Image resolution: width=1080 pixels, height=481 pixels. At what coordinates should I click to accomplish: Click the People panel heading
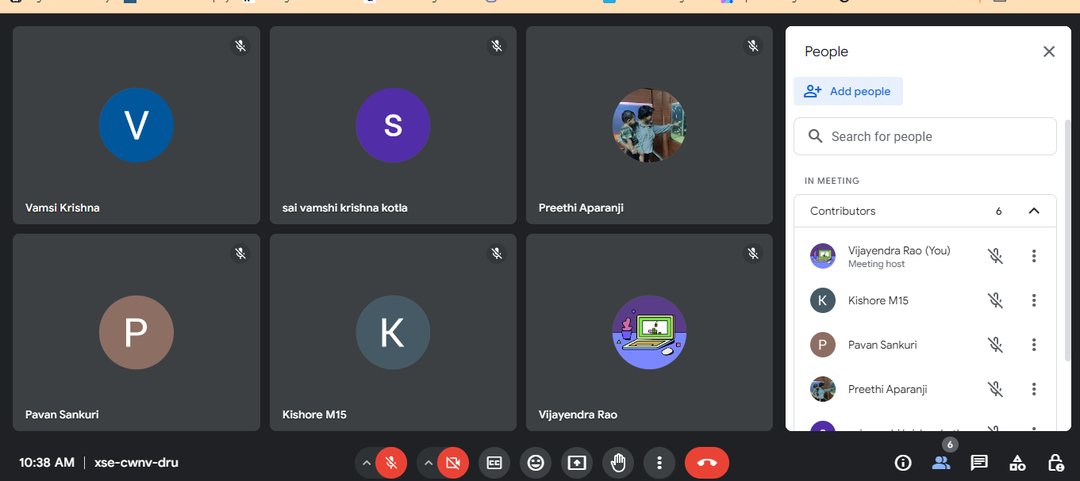tap(826, 52)
